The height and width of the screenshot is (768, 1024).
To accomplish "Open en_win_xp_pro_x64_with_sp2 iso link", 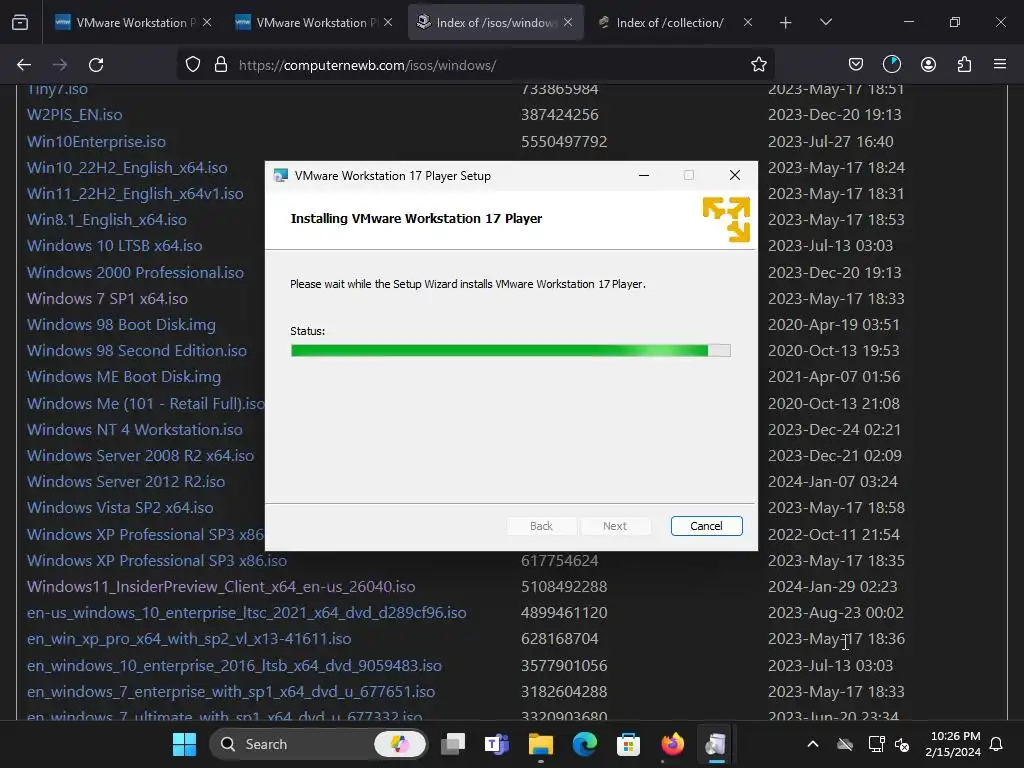I will coord(189,639).
